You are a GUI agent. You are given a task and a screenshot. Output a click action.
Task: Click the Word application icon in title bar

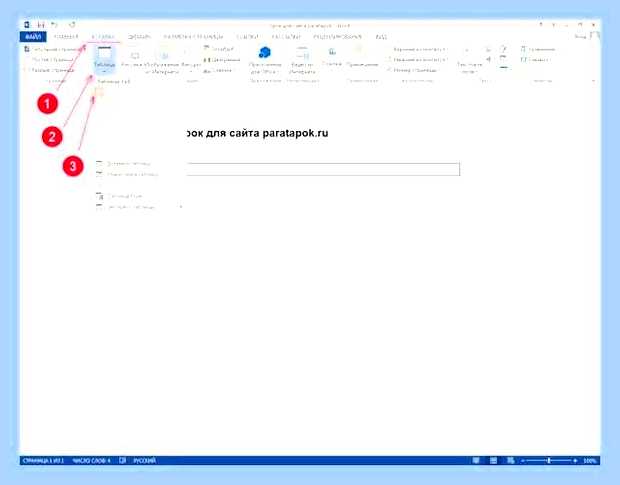pyautogui.click(x=26, y=25)
